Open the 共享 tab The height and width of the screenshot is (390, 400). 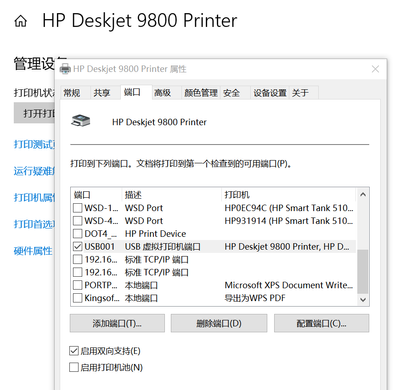pos(102,93)
